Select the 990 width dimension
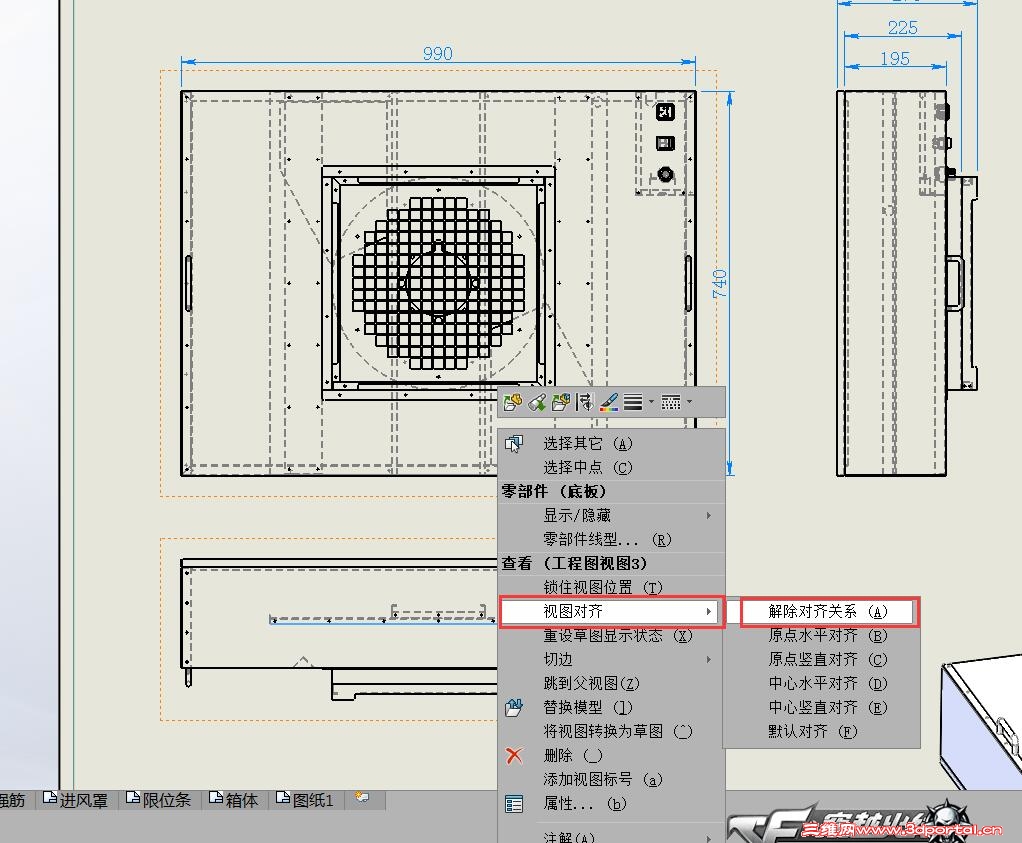This screenshot has height=843, width=1022. 438,53
